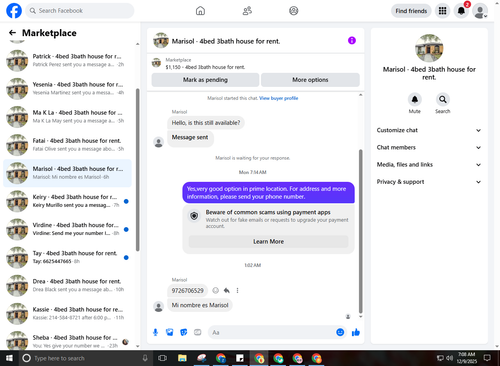This screenshot has height=366, width=500.
Task: Open Windows action center notifications
Action: point(487,358)
